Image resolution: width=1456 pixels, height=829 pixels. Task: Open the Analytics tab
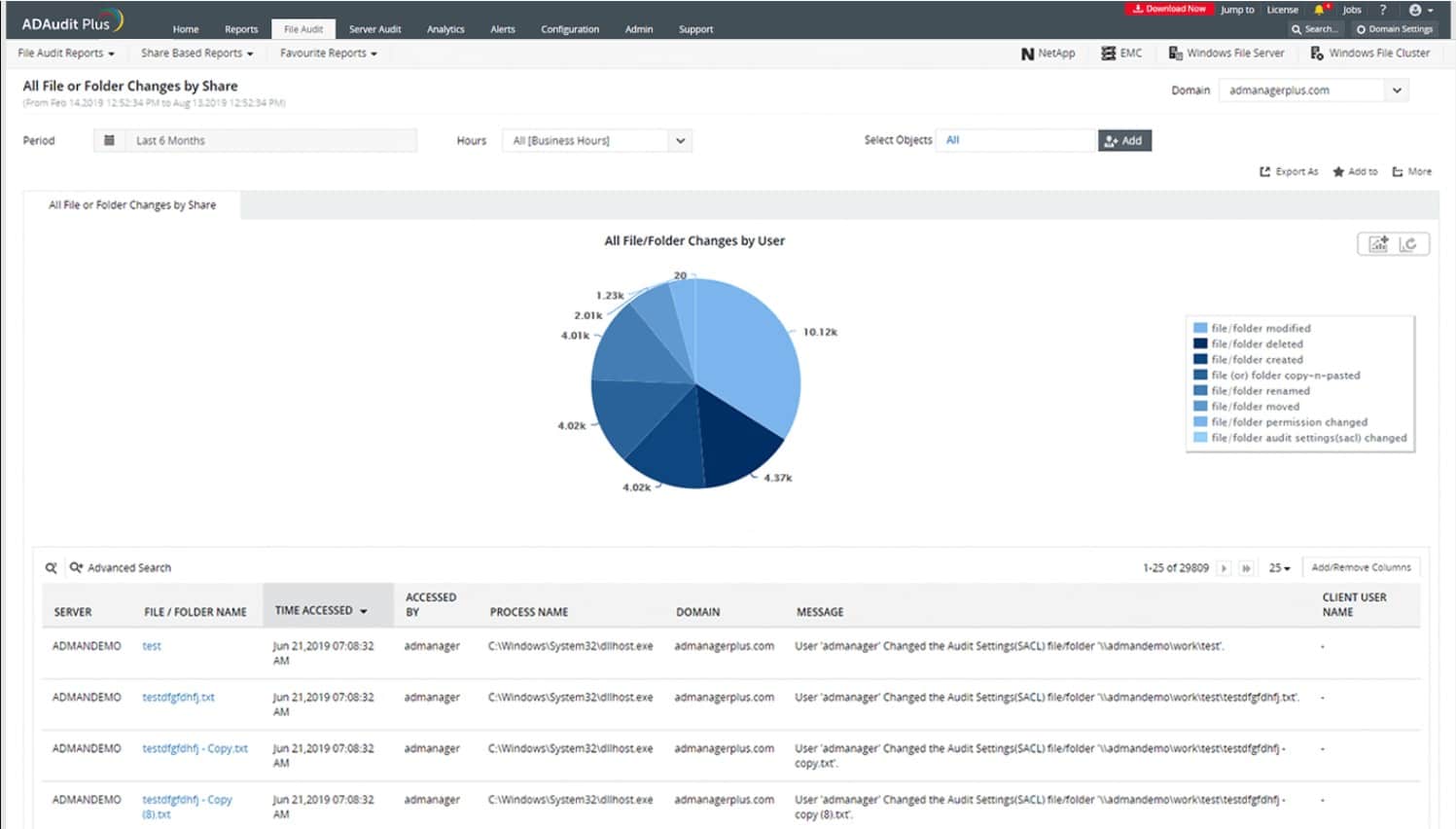pyautogui.click(x=445, y=29)
